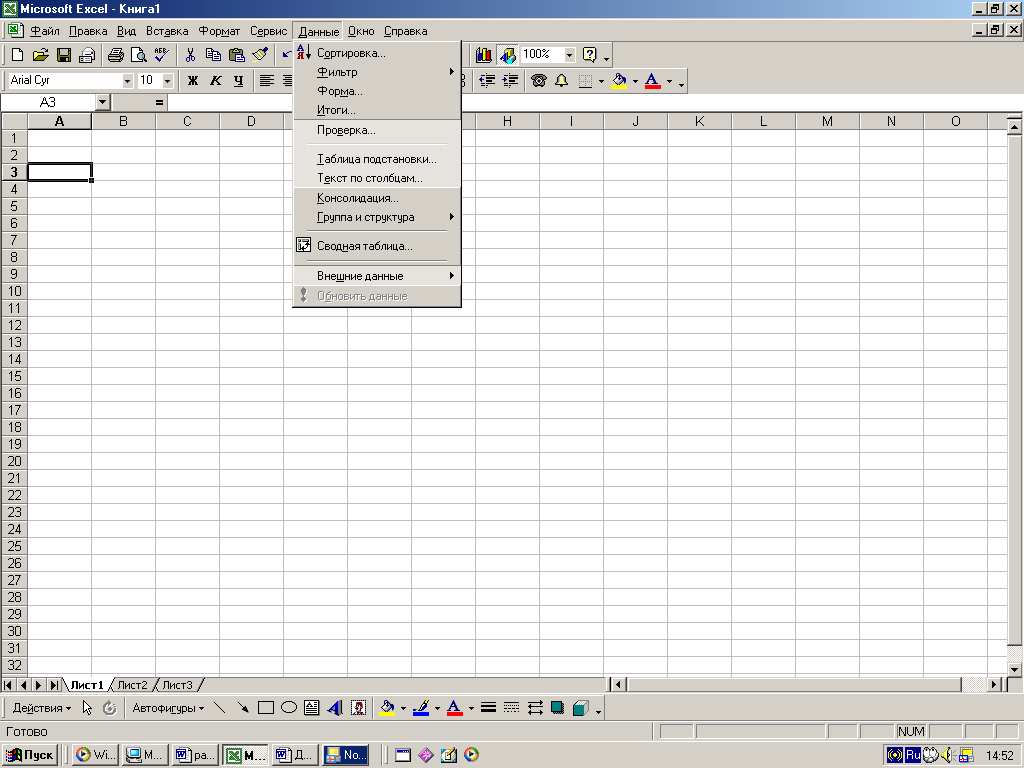Select the Rectangle drawing tool
1024x768 pixels.
266,708
